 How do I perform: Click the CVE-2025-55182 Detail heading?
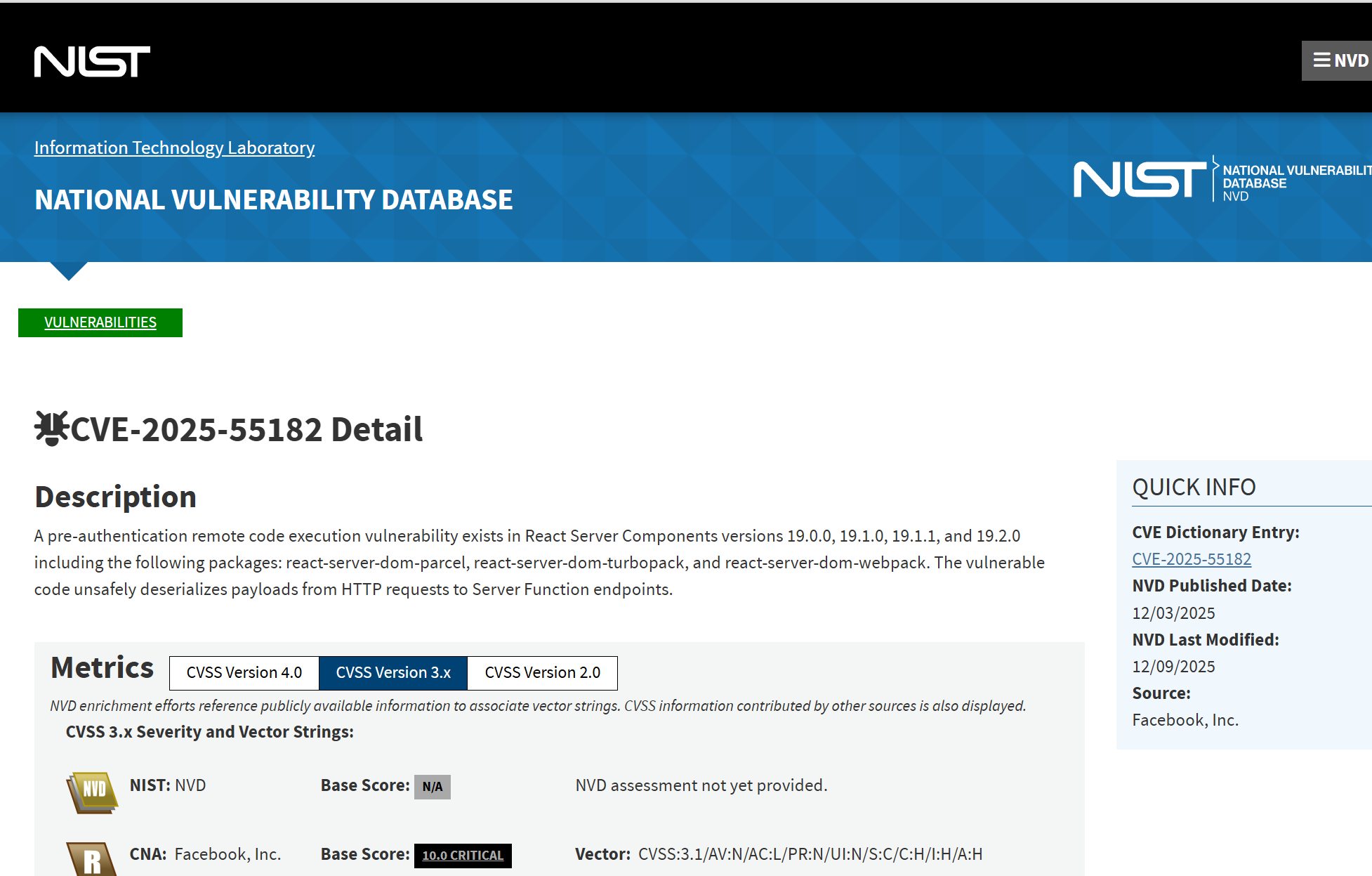tap(246, 429)
